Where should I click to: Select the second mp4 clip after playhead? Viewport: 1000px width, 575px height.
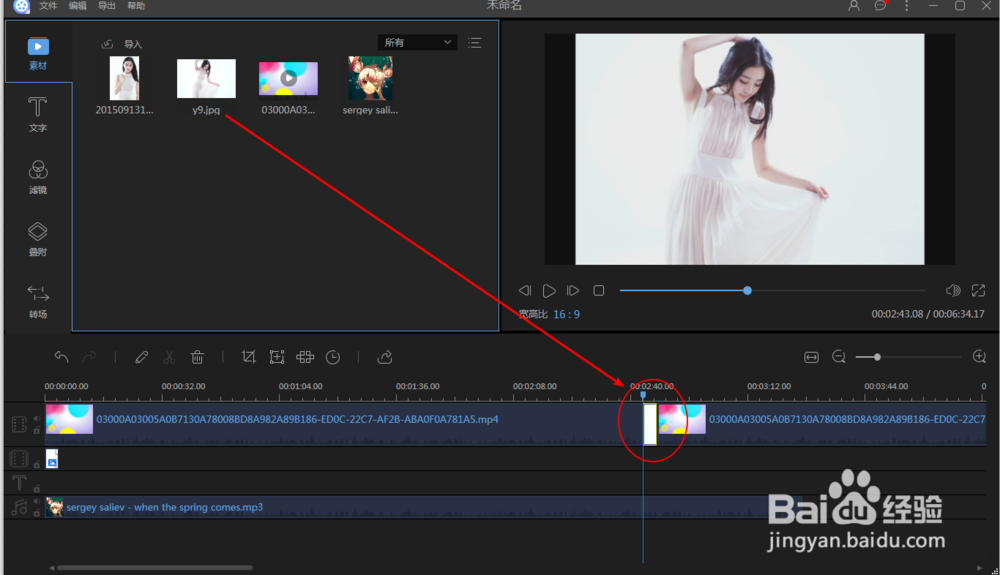click(x=822, y=424)
